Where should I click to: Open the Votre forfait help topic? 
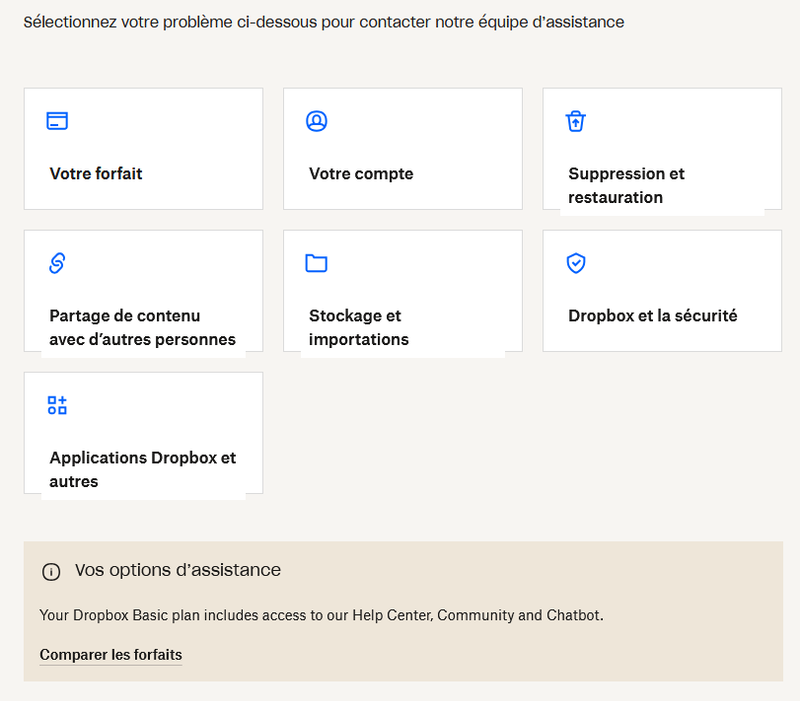(x=96, y=174)
